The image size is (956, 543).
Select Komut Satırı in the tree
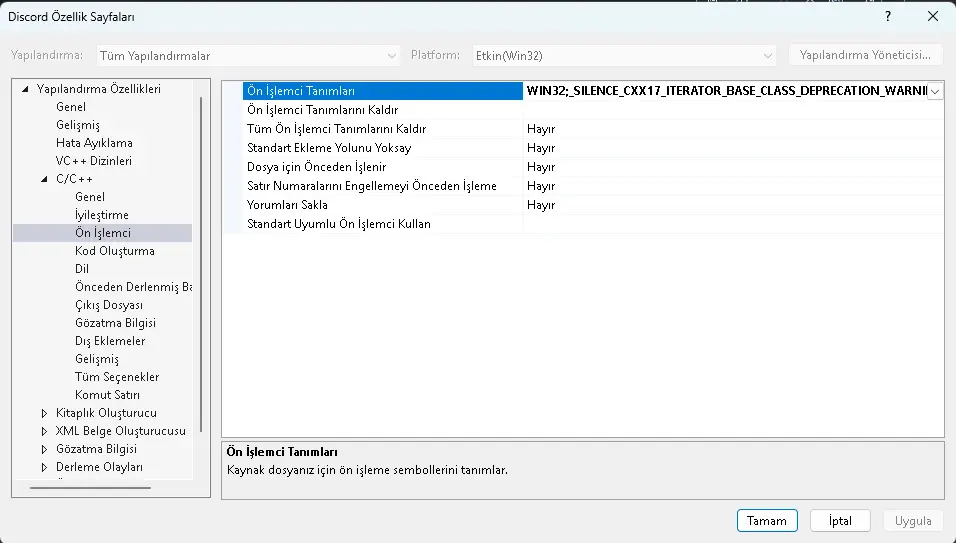tap(107, 395)
